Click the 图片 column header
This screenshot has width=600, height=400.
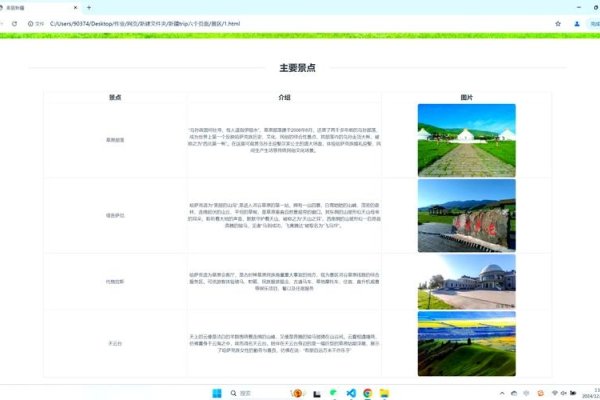pos(466,97)
